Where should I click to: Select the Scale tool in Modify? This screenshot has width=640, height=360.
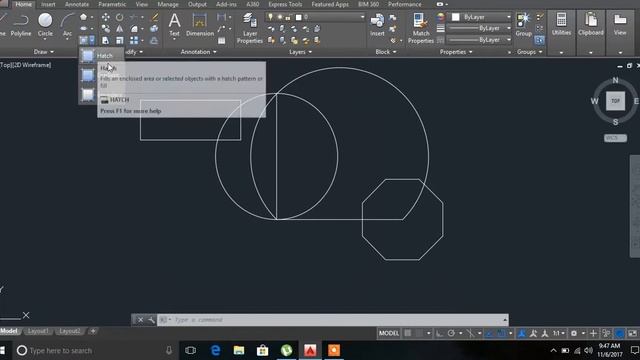[x=119, y=40]
